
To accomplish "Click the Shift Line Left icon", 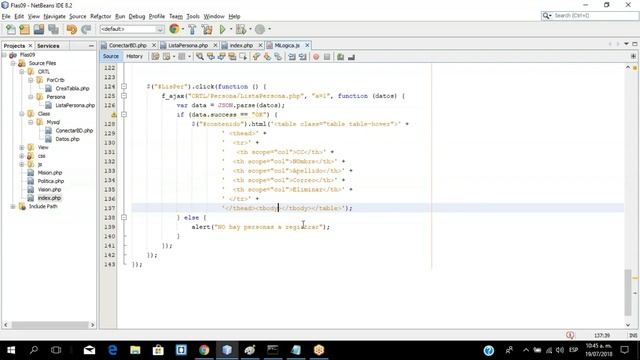I will click(291, 57).
